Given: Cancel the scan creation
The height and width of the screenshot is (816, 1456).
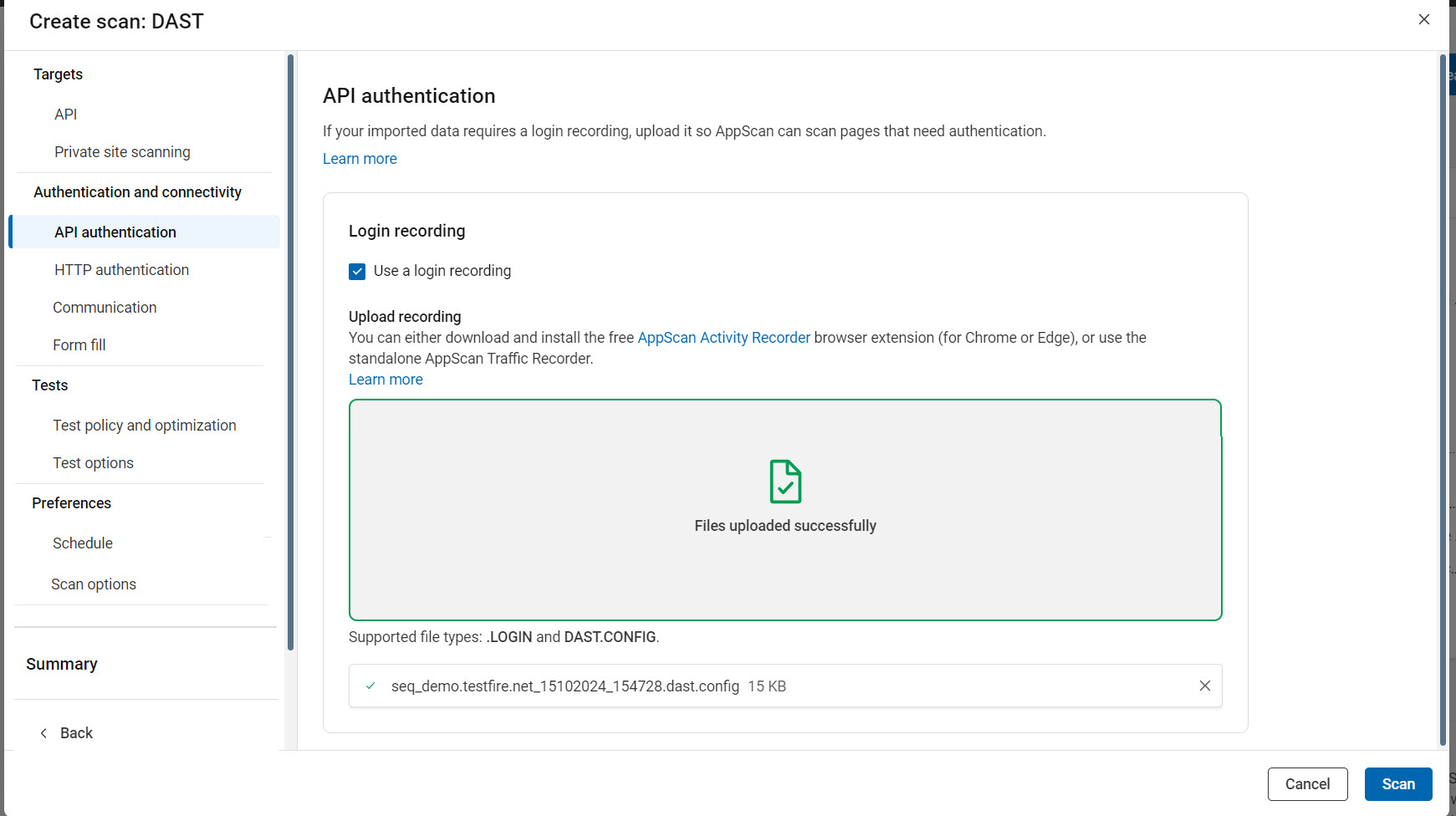Looking at the screenshot, I should pos(1307,784).
